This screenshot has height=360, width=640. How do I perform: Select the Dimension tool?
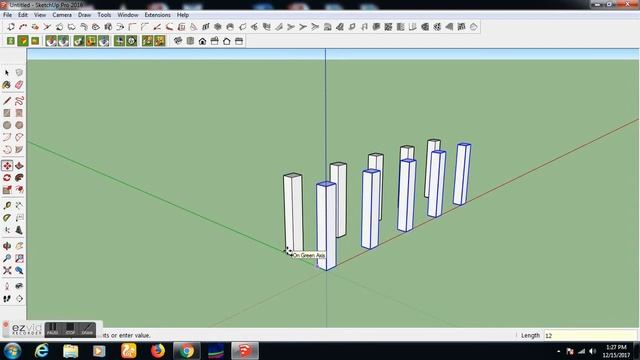point(19,206)
